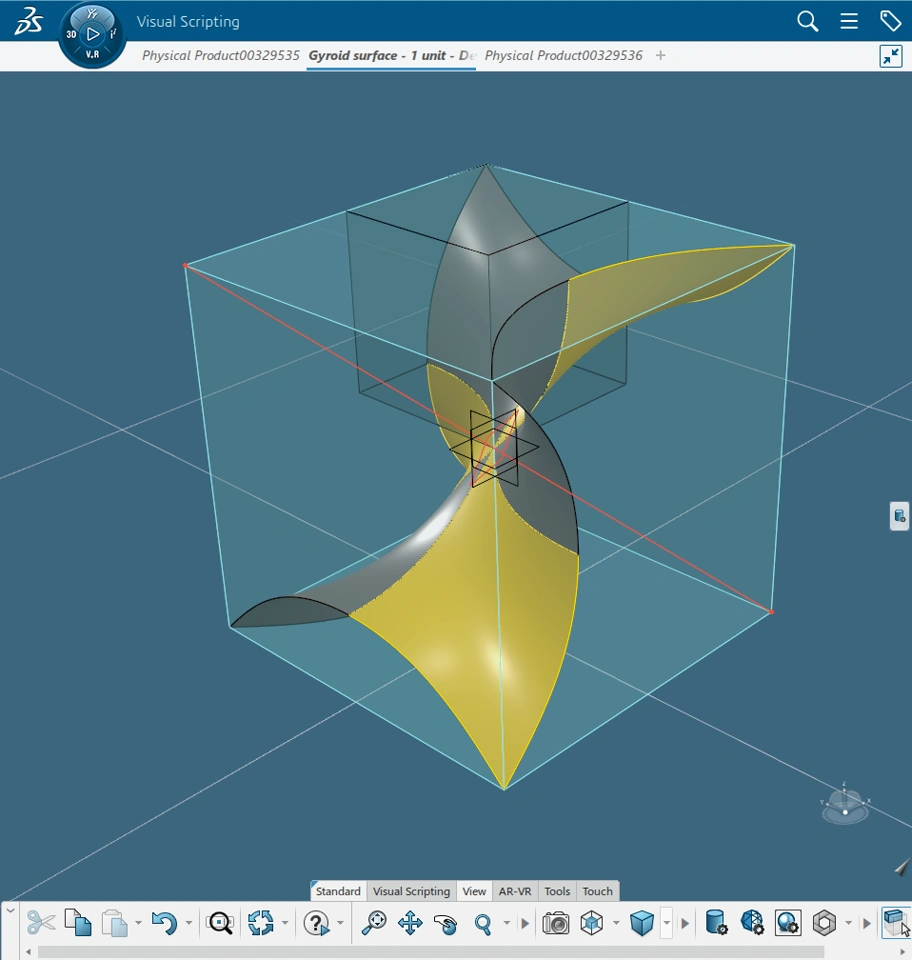Expand paste options dropdown arrow
This screenshot has width=912, height=960.
138,923
